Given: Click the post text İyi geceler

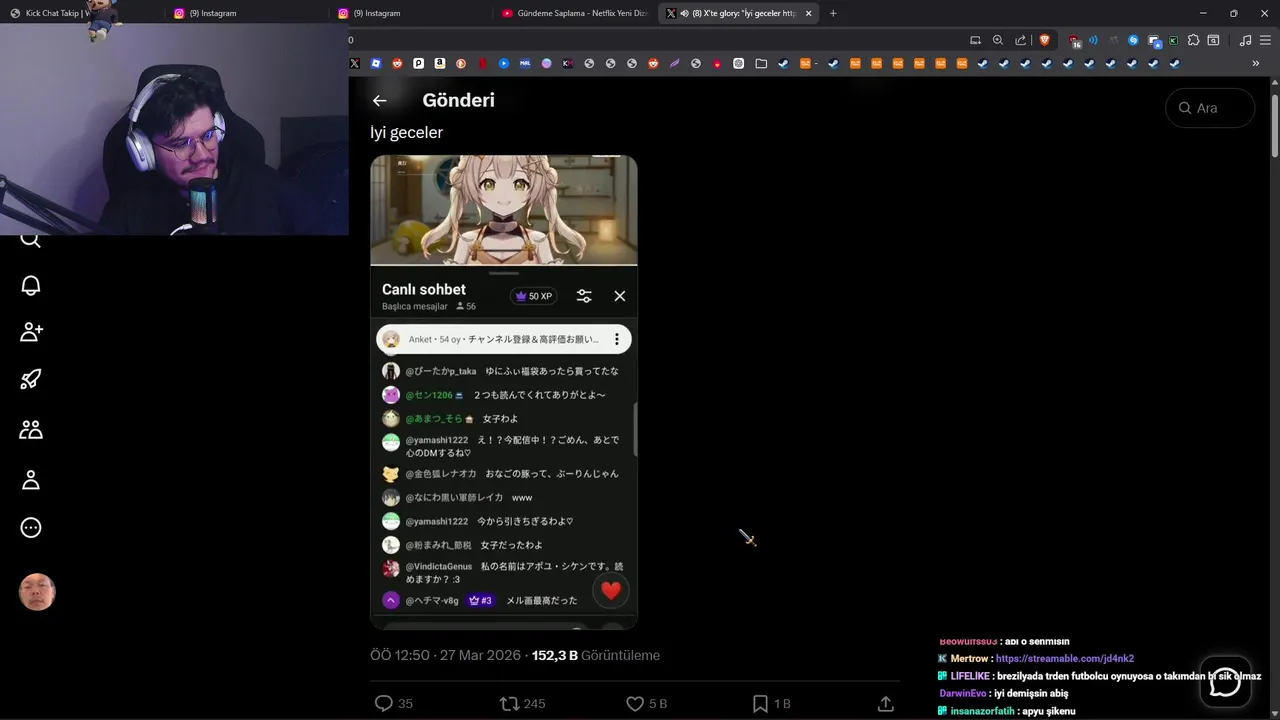Looking at the screenshot, I should pos(406,132).
